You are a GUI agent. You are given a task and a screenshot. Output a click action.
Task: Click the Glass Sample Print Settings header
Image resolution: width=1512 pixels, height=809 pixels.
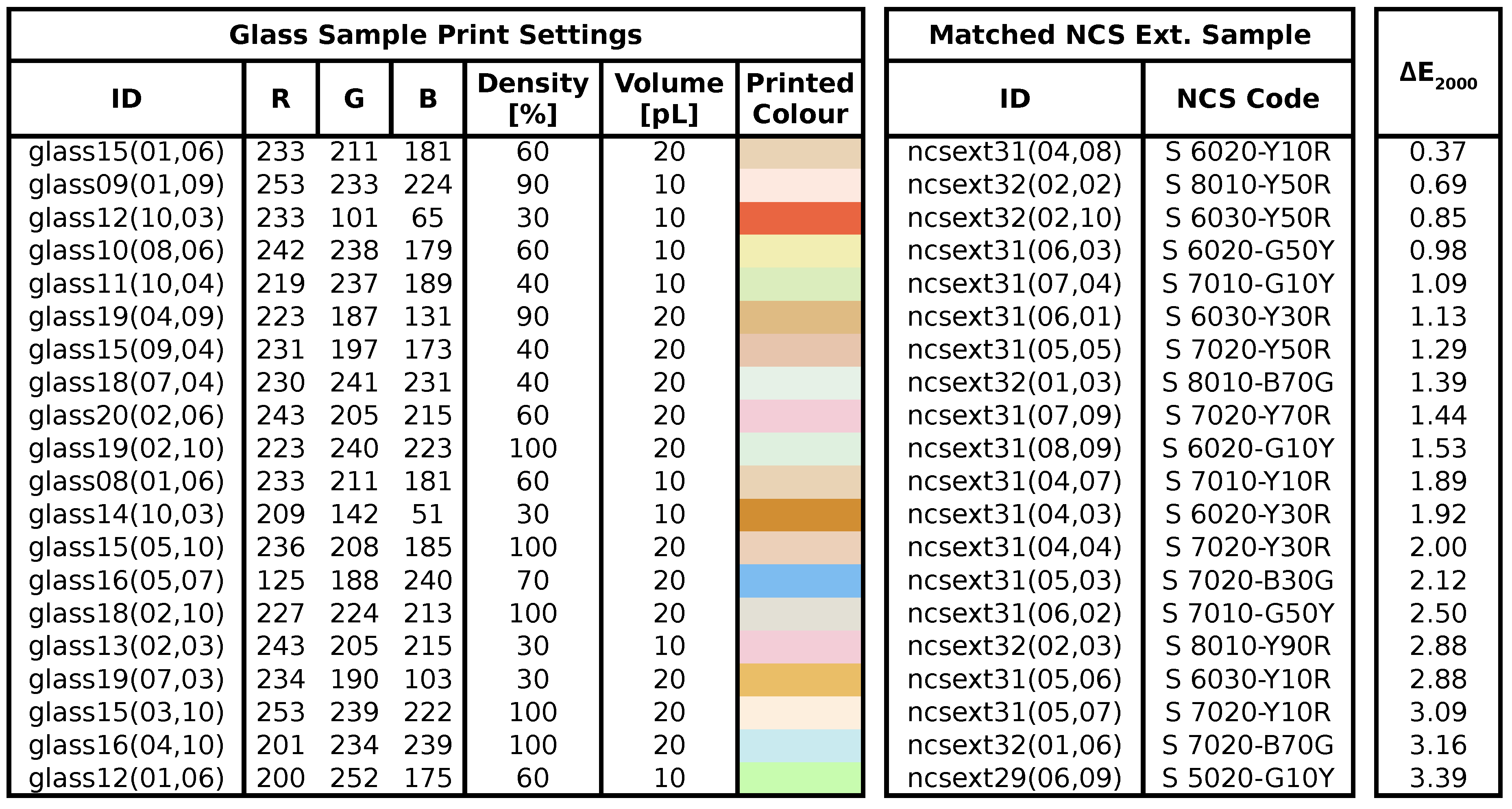(x=436, y=35)
